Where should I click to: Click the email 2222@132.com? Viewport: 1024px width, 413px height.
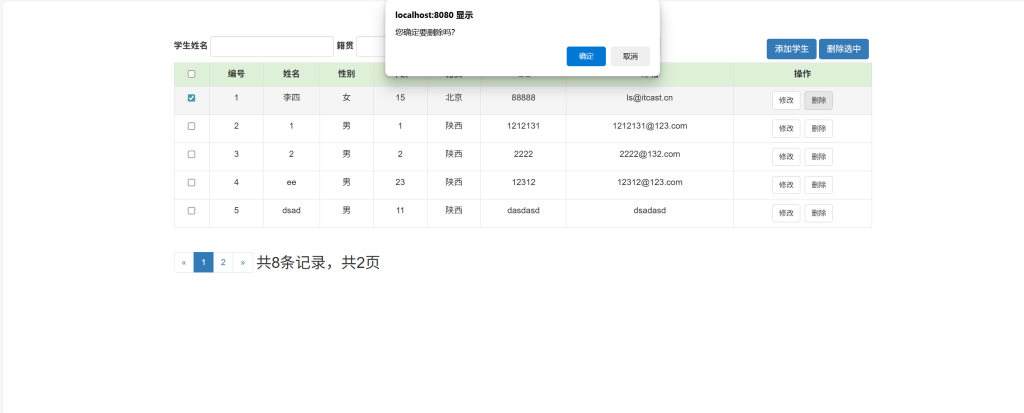[x=650, y=154]
